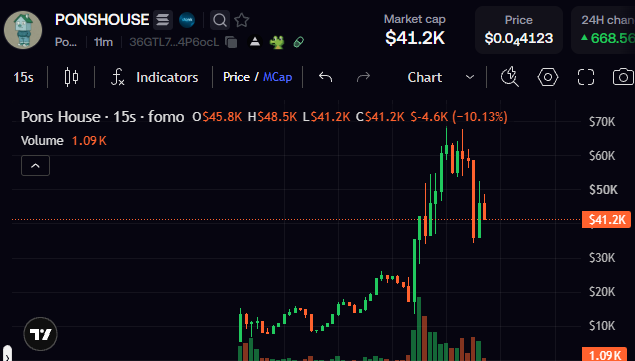Click the PONSHOUSE token avatar image
This screenshot has height=361, width=635.
click(23, 30)
